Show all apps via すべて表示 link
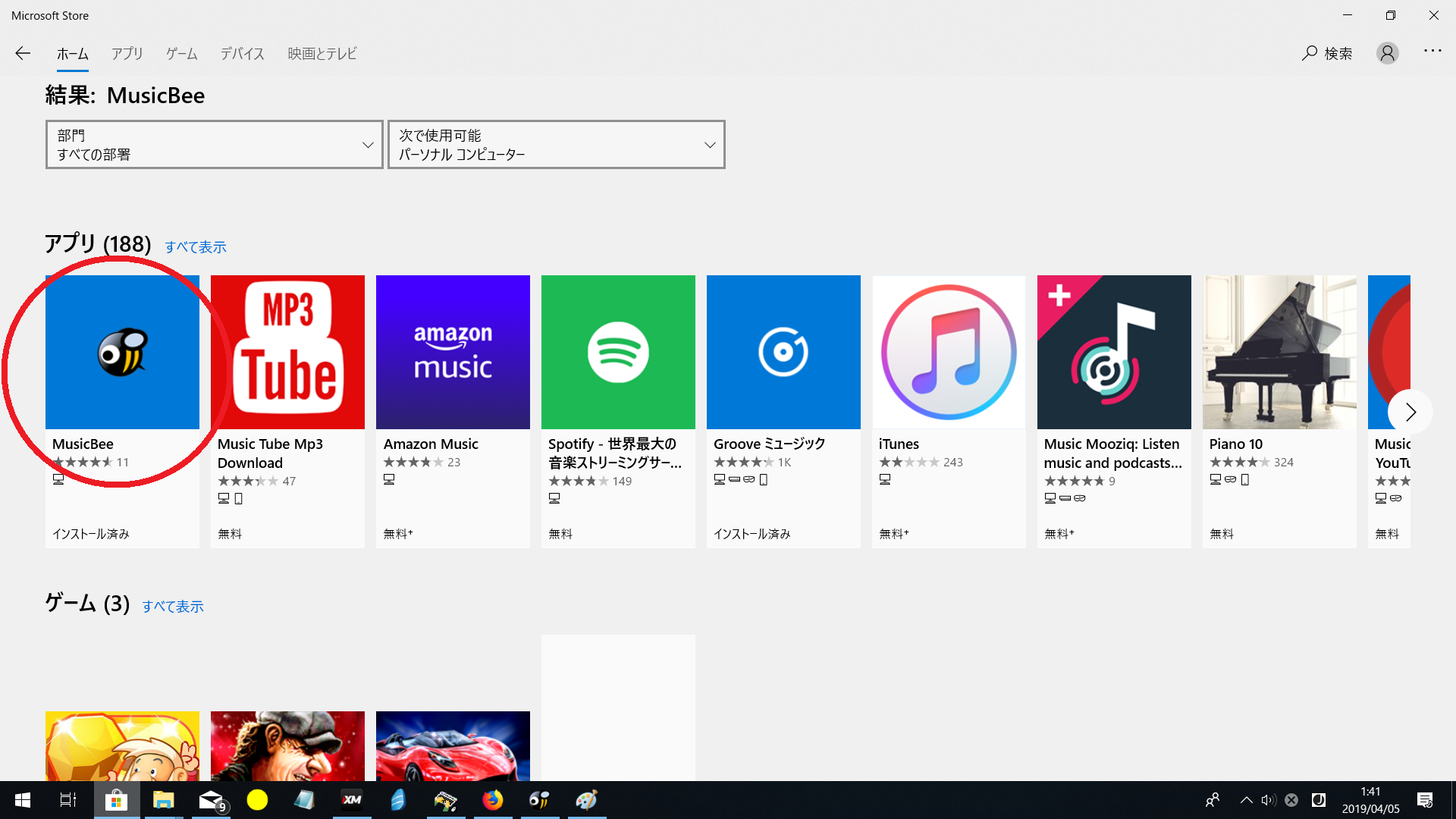 tap(196, 247)
